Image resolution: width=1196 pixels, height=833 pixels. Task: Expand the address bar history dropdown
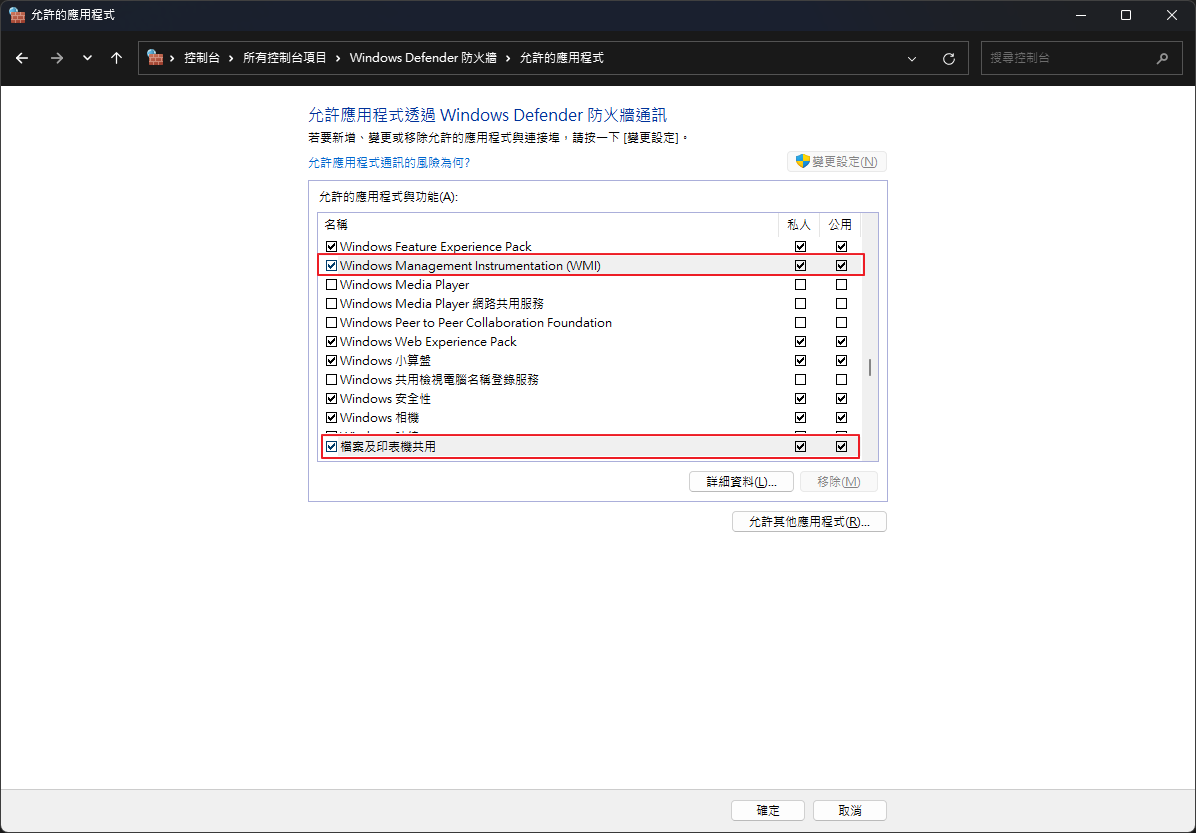coord(911,59)
